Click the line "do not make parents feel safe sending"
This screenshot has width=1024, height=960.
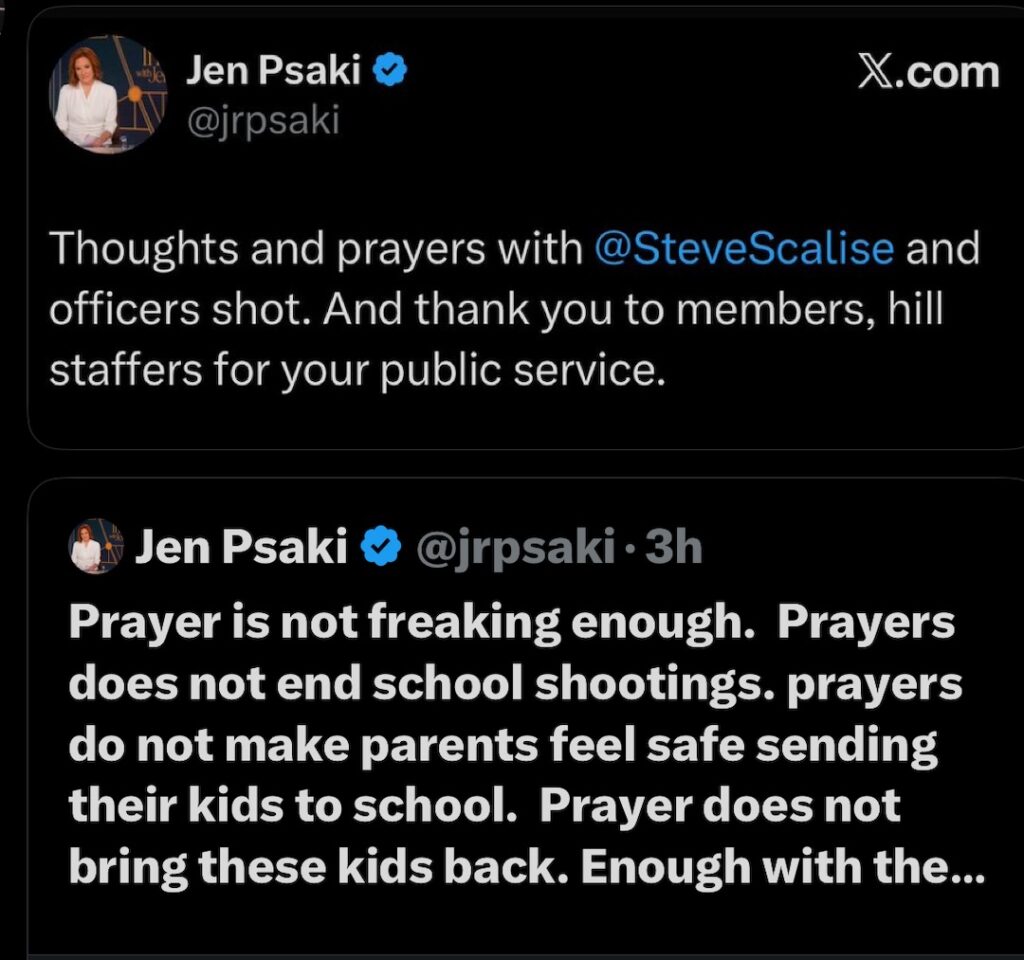click(502, 746)
